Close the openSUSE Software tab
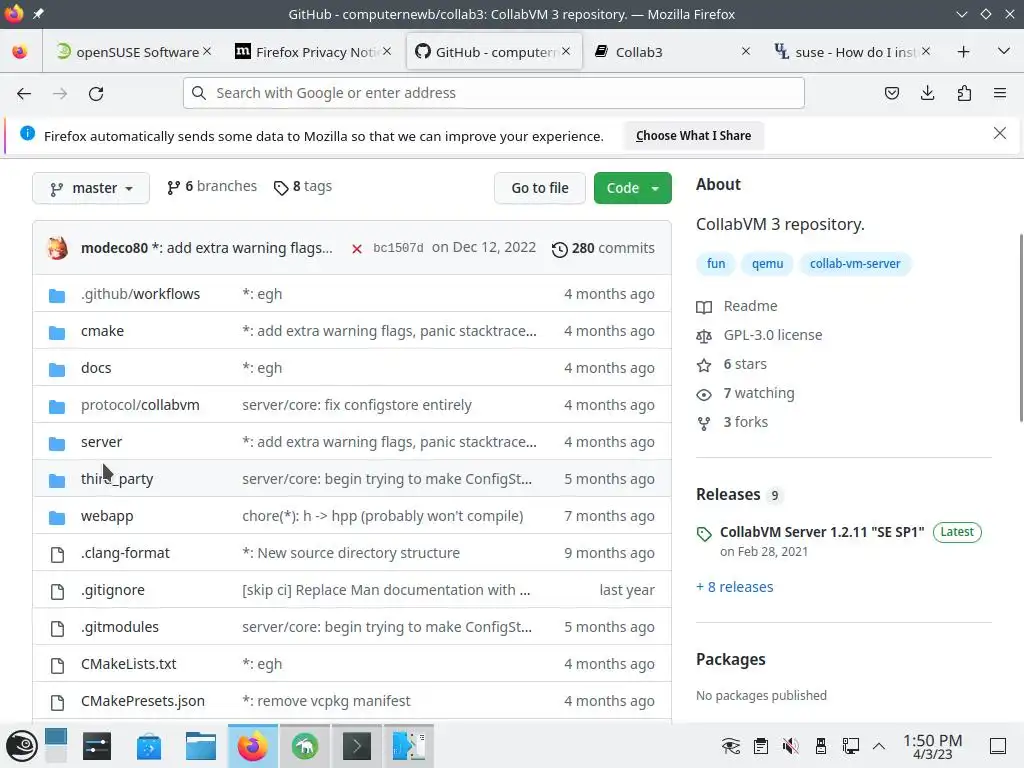The width and height of the screenshot is (1024, 768). [x=207, y=51]
